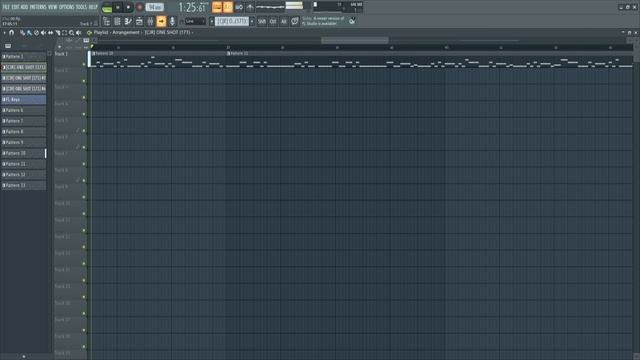Mute Track 6 using its green dot
Screen dimensions: 640x360
[84, 147]
